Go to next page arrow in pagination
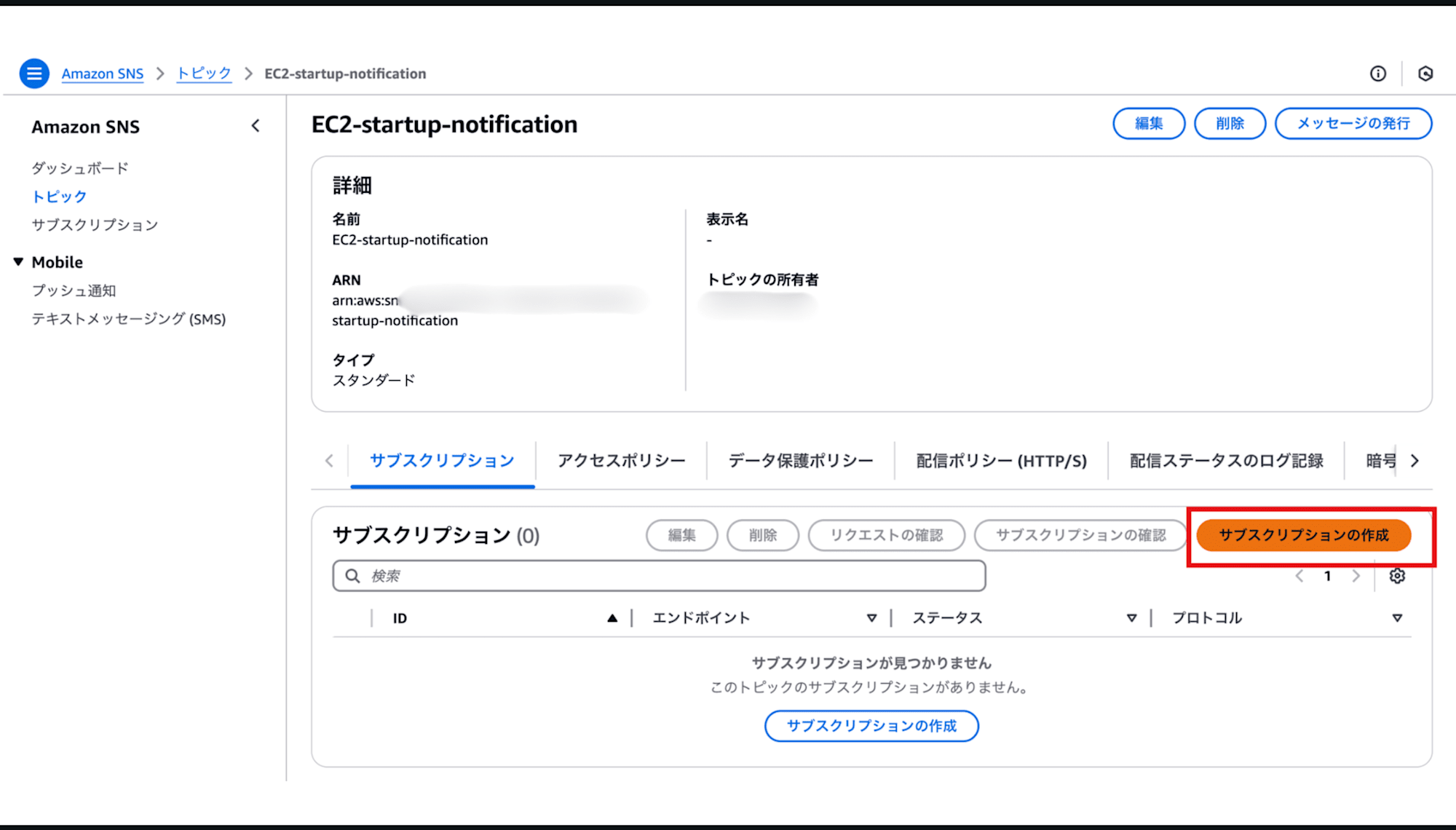1456x830 pixels. pos(1356,576)
